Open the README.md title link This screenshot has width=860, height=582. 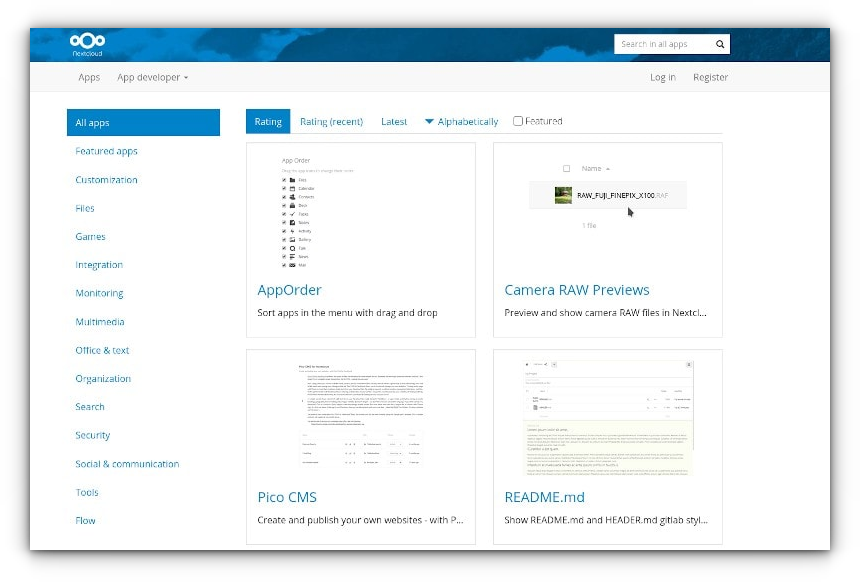pyautogui.click(x=545, y=498)
